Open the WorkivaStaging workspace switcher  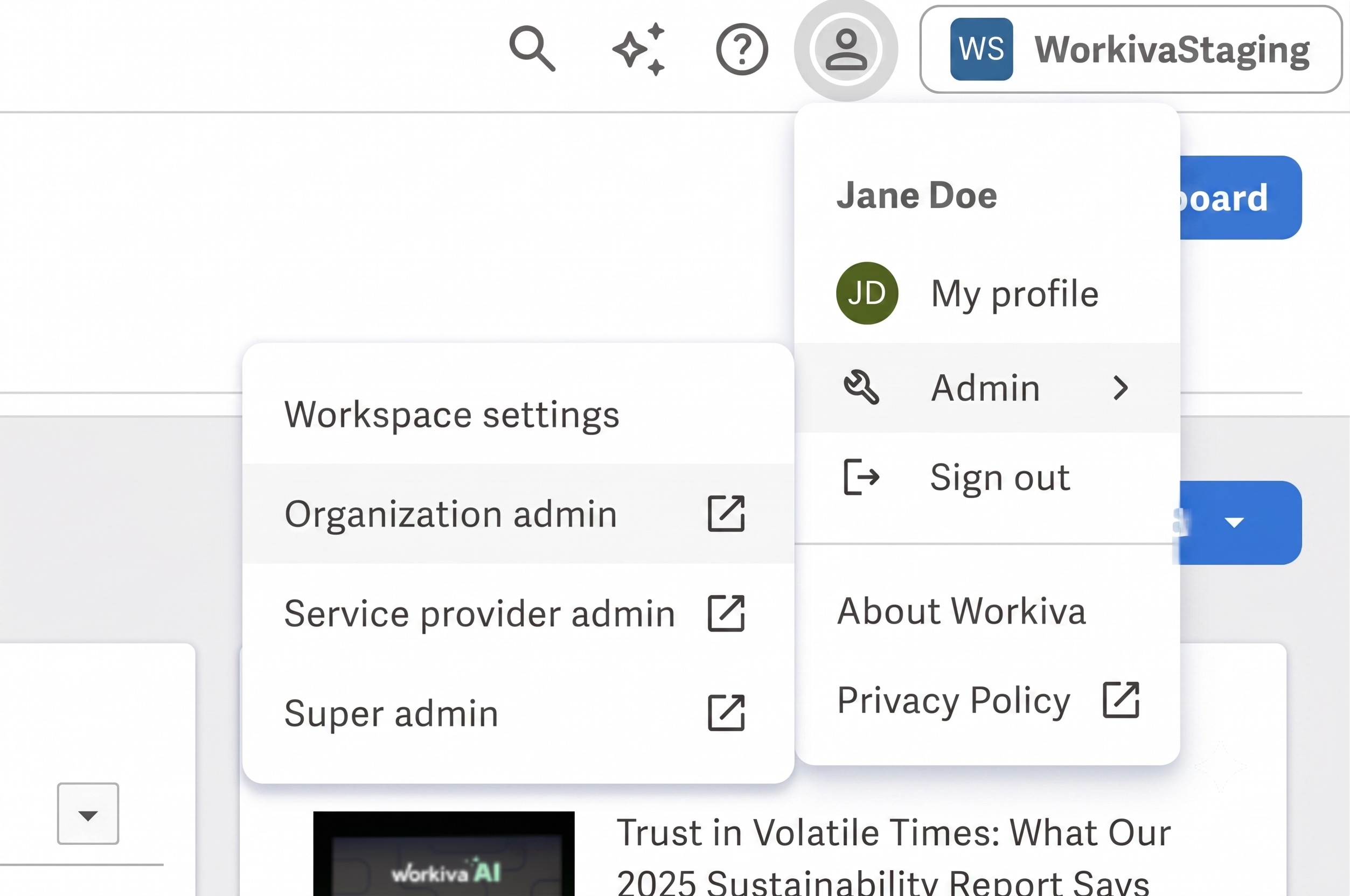pos(1131,49)
